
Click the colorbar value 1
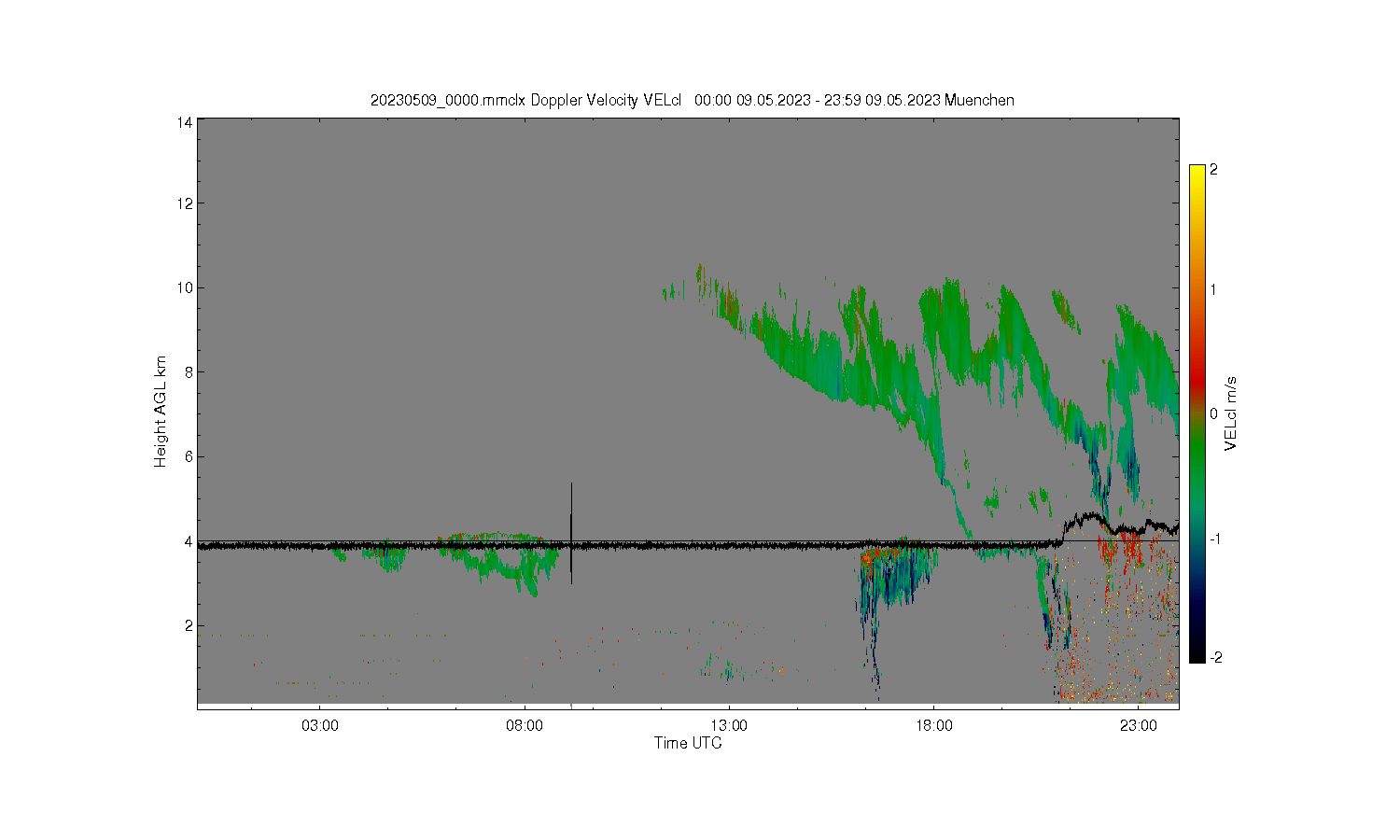pos(1213,289)
